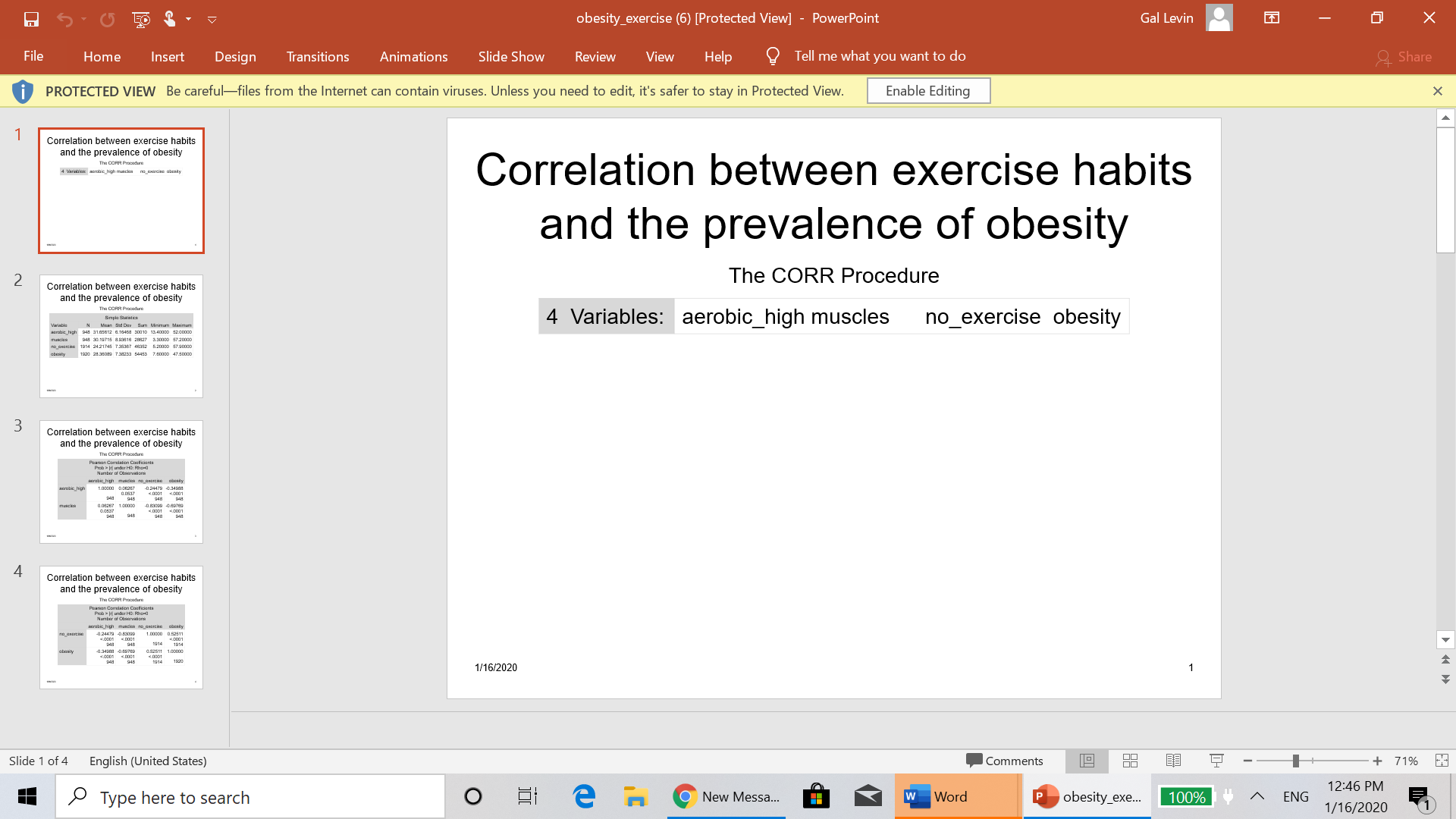Select slide 3 thumbnail in the panel

tap(121, 482)
